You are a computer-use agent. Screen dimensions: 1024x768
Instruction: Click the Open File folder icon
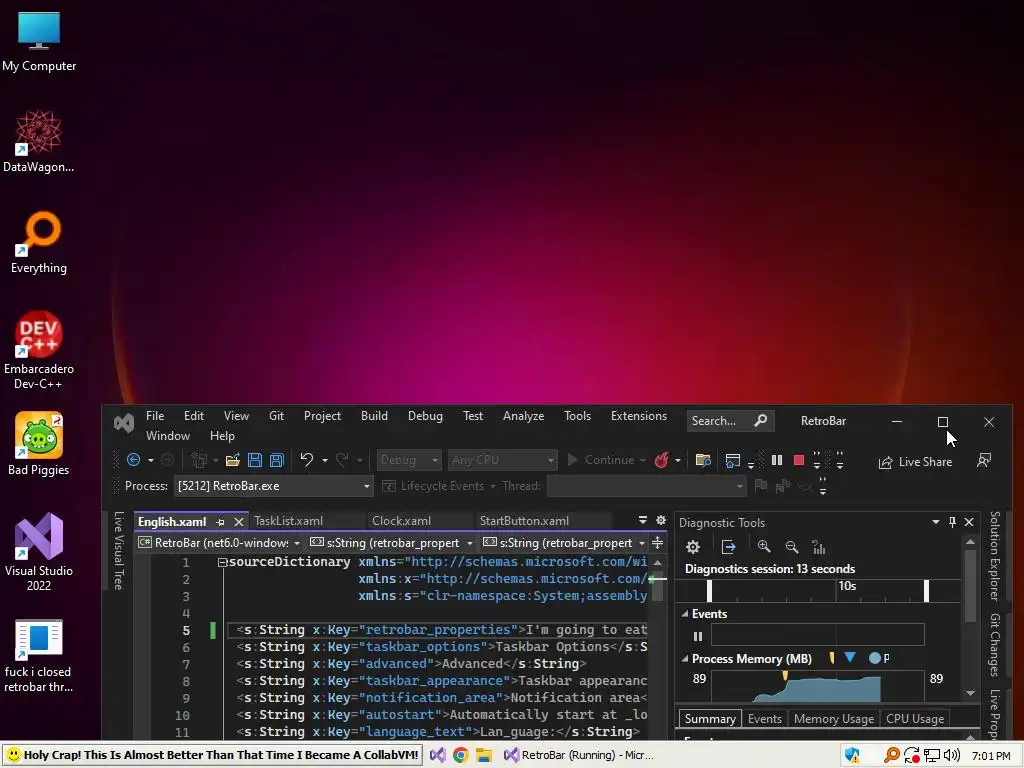click(232, 460)
